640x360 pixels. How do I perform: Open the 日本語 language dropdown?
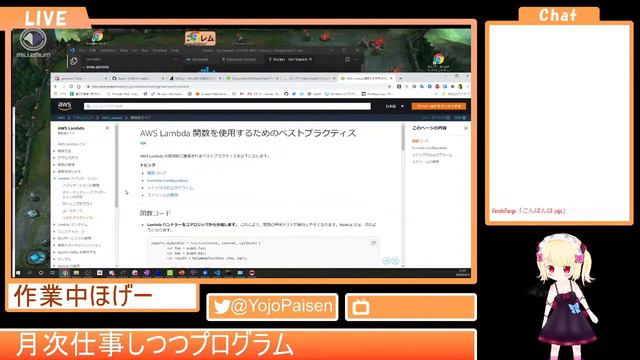click(394, 106)
